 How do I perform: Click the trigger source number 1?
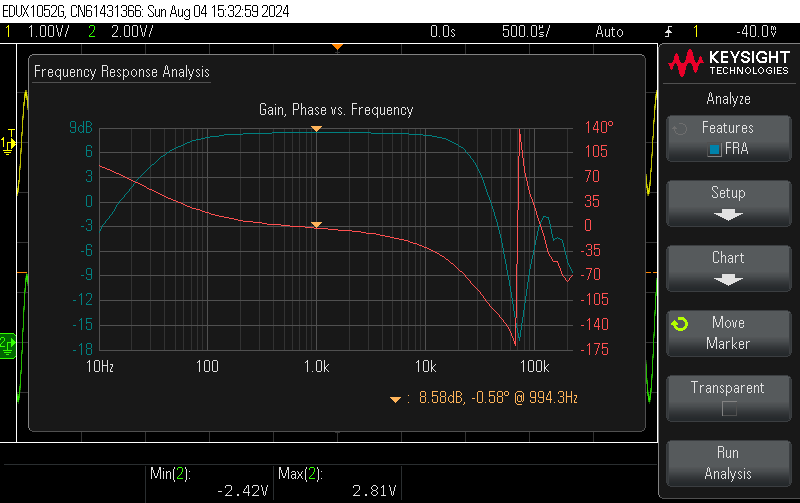tap(695, 32)
